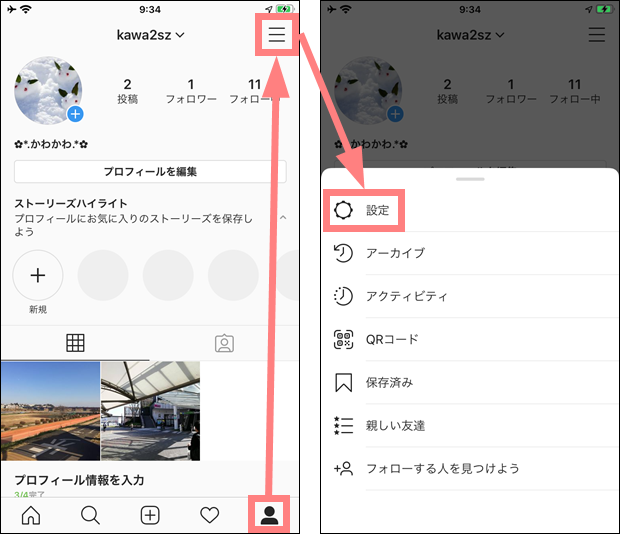The width and height of the screenshot is (620, 534).
Task: Switch to the grid posts tab
Action: point(75,343)
